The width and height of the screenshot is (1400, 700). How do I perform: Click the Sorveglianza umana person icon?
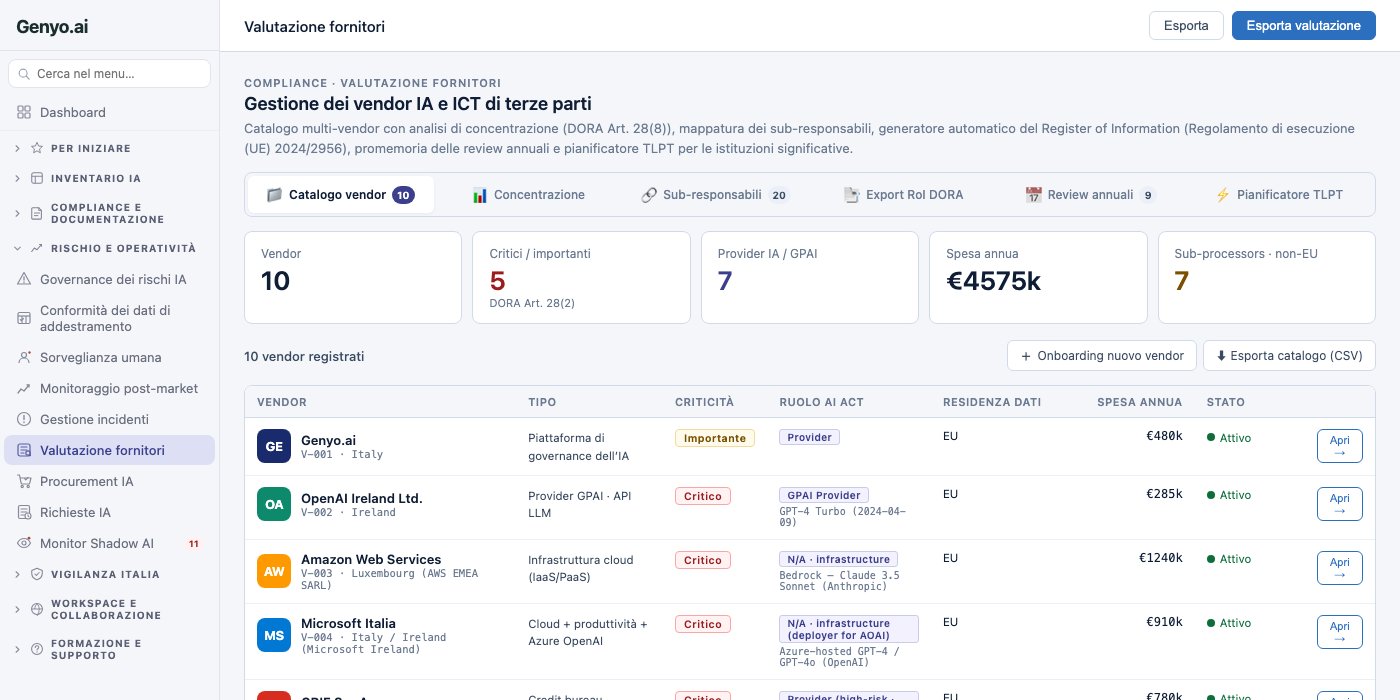[x=24, y=357]
